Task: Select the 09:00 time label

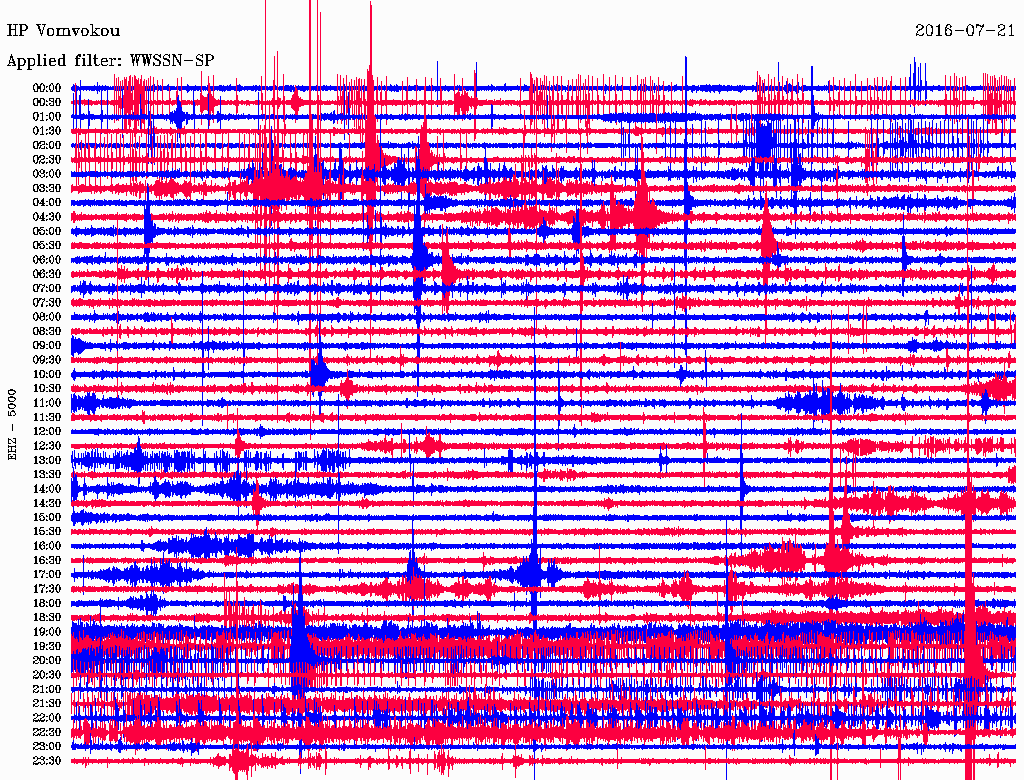Action: pos(47,346)
